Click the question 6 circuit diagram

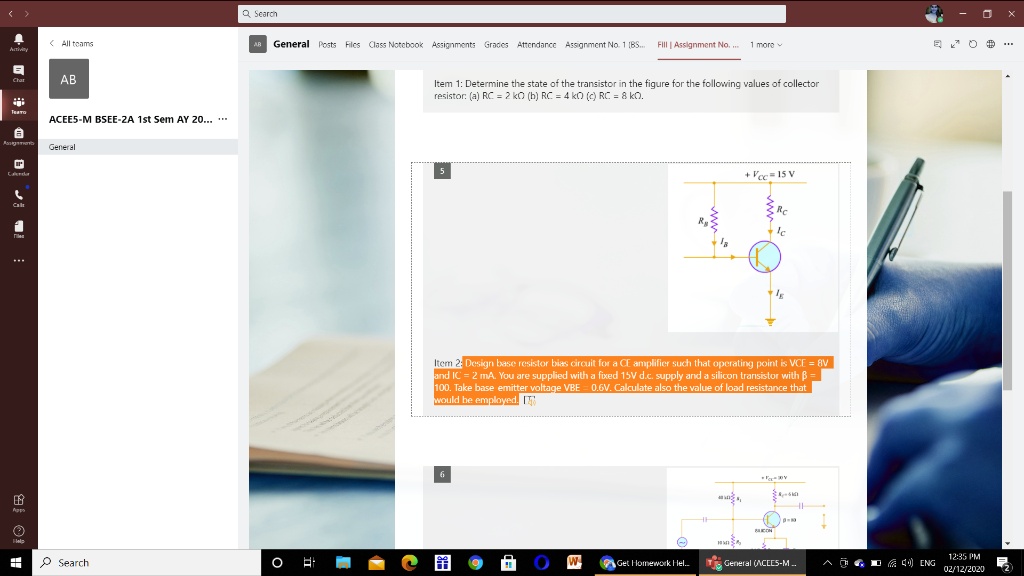point(752,509)
